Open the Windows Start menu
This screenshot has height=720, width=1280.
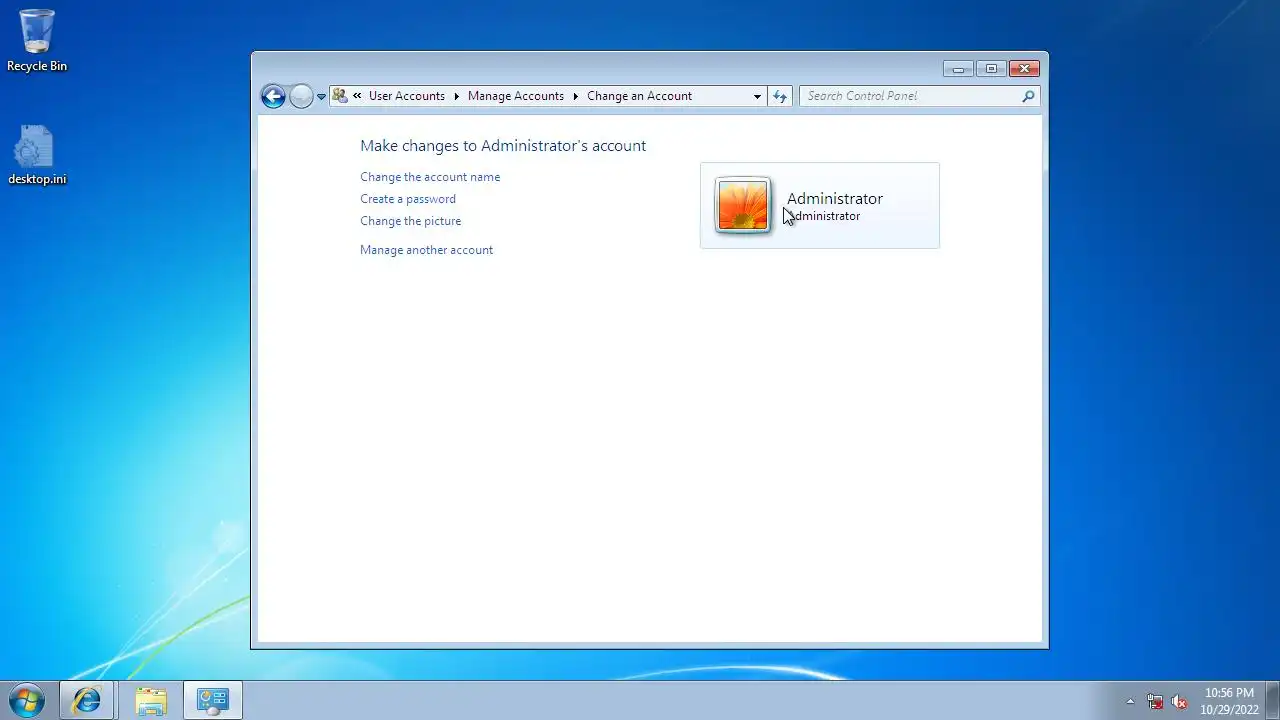[27, 700]
